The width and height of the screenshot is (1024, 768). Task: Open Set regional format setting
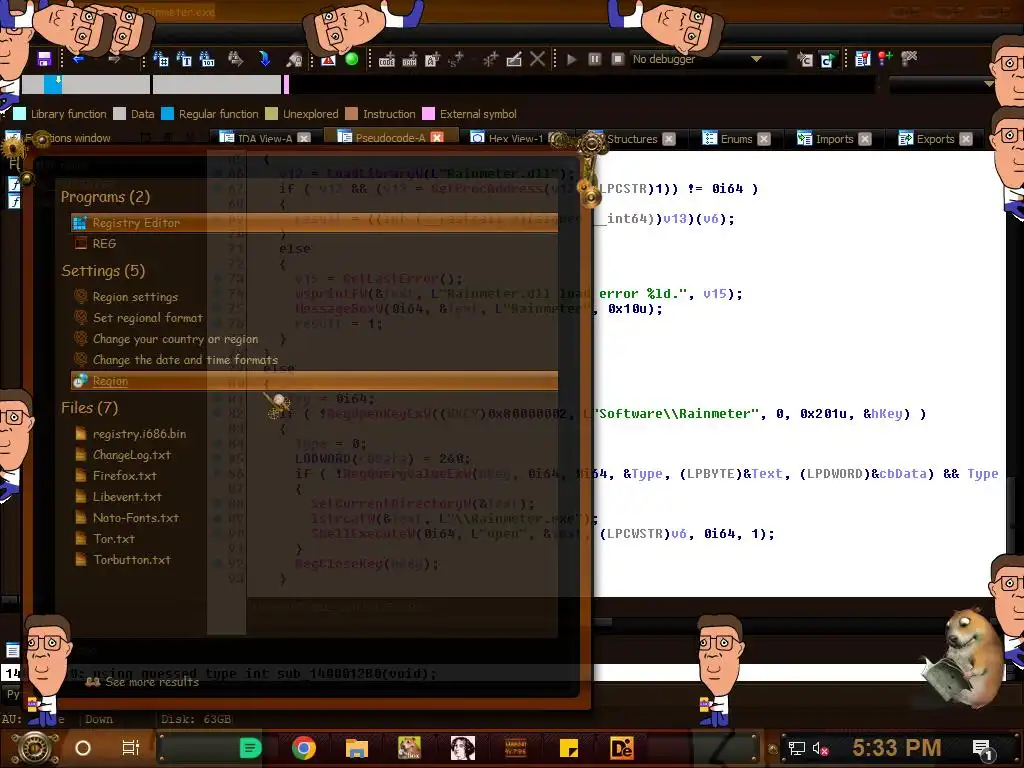point(314,317)
